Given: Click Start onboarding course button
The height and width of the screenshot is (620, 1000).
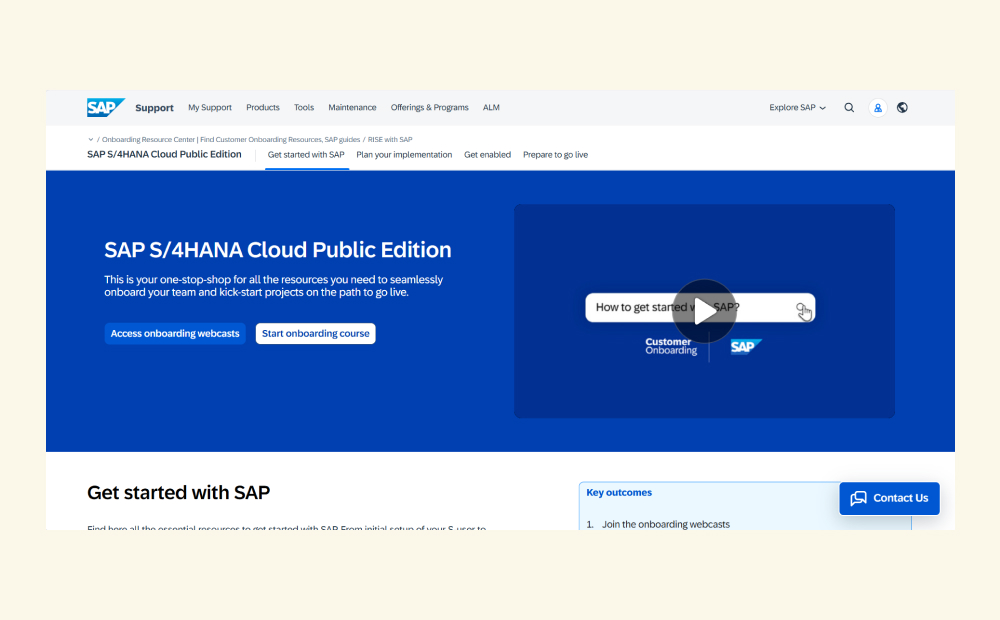Looking at the screenshot, I should pos(316,334).
